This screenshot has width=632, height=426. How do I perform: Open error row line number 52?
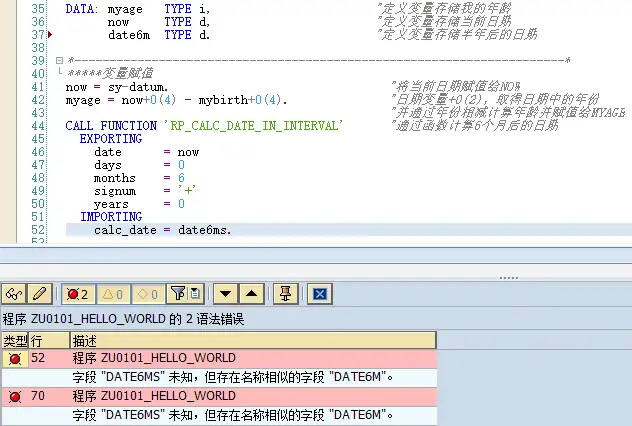[x=38, y=358]
